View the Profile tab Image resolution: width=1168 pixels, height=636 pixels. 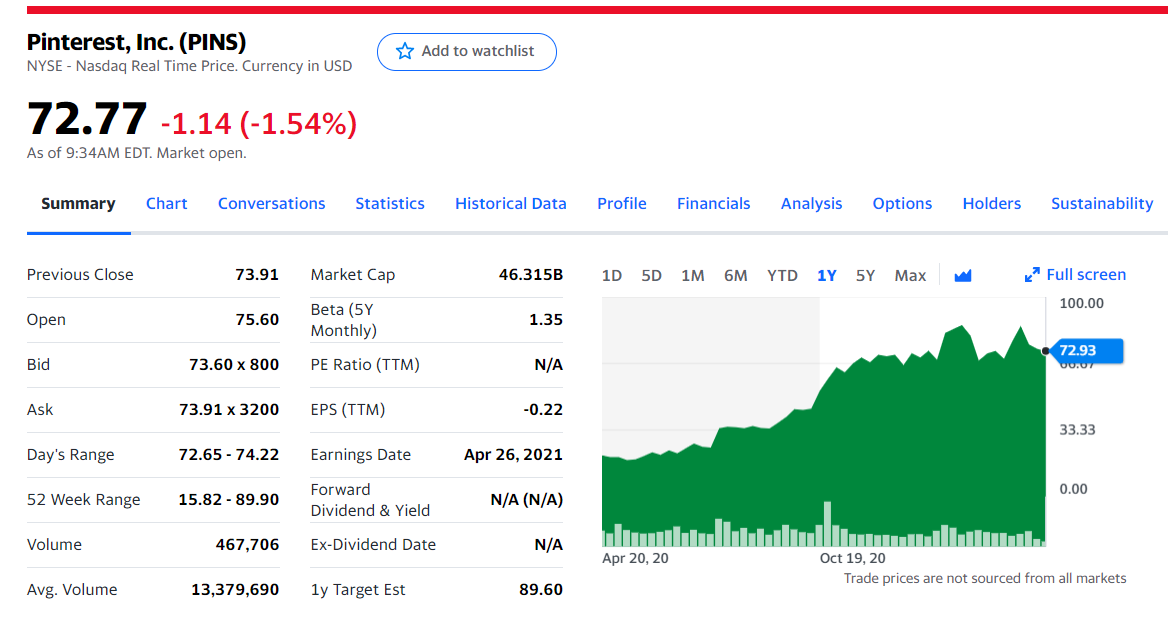tap(621, 203)
